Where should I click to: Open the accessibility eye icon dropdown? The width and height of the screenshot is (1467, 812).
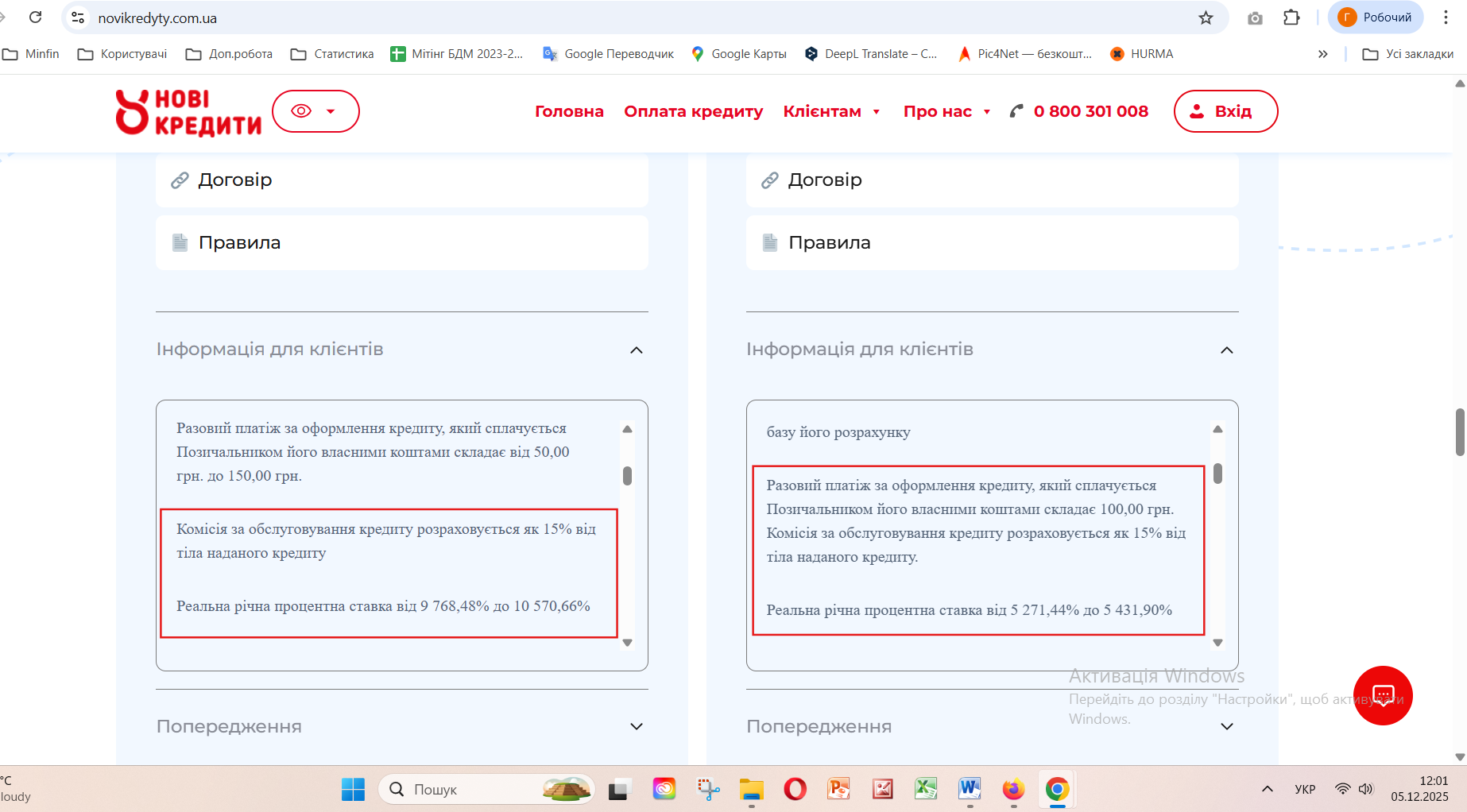pos(315,111)
